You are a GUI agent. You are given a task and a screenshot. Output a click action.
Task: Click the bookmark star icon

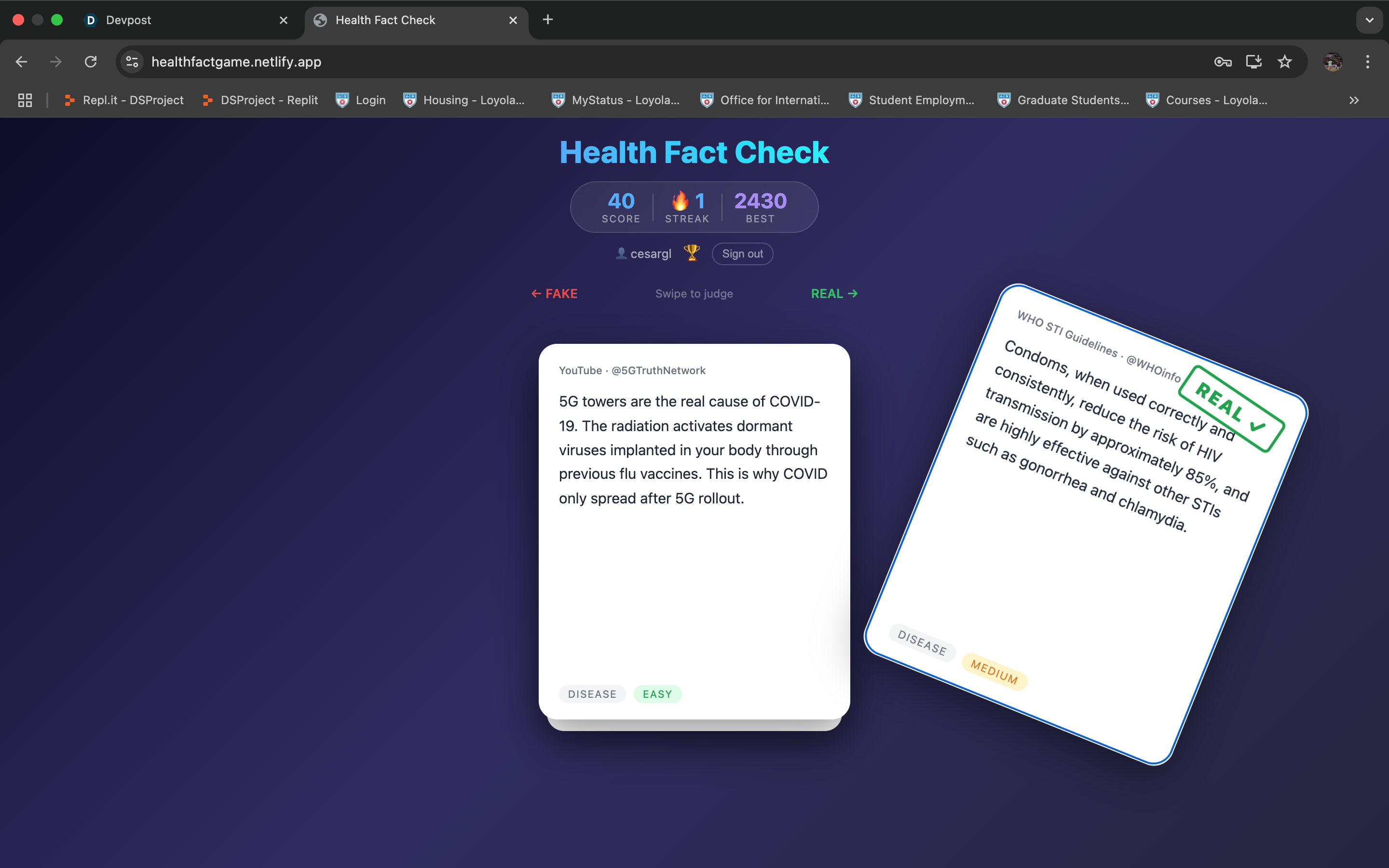coord(1284,62)
